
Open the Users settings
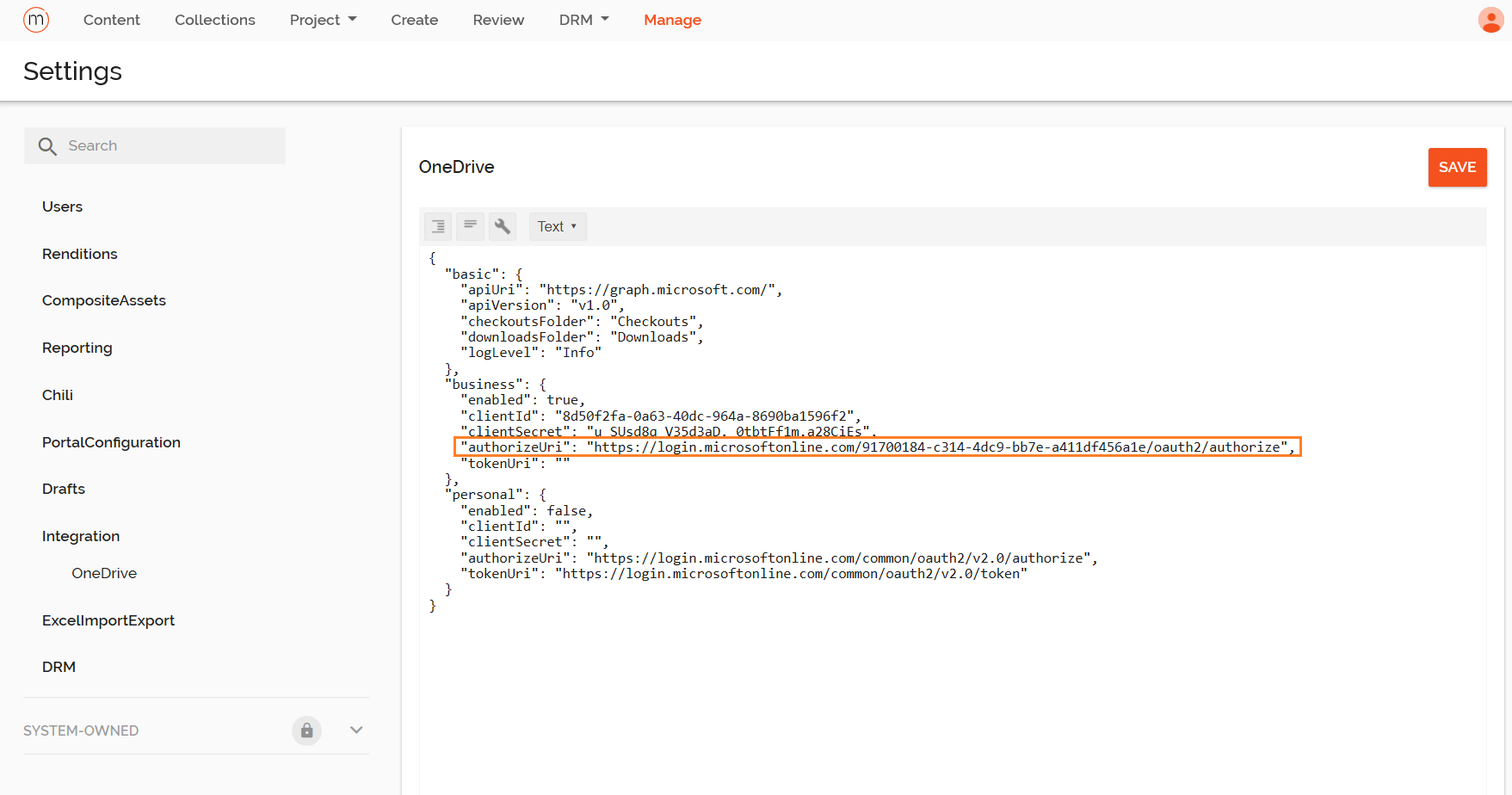[x=62, y=206]
